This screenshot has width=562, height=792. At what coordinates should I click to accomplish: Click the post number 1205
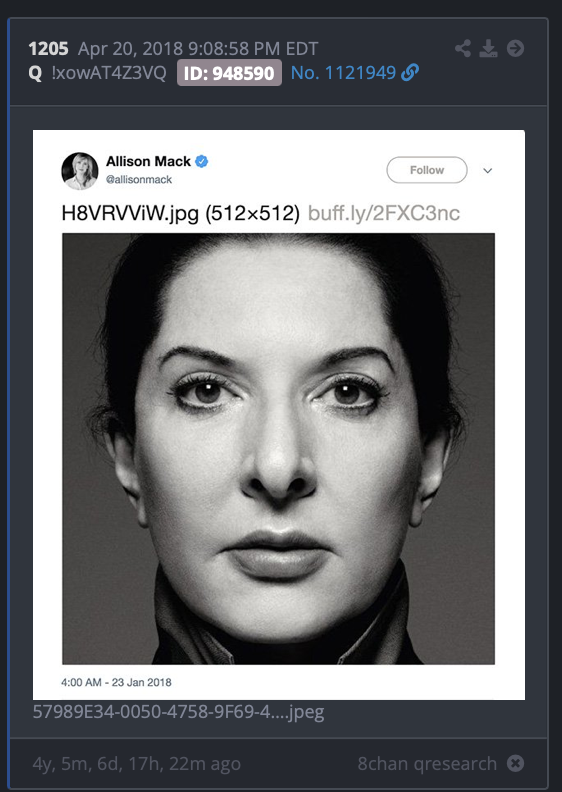click(x=48, y=49)
